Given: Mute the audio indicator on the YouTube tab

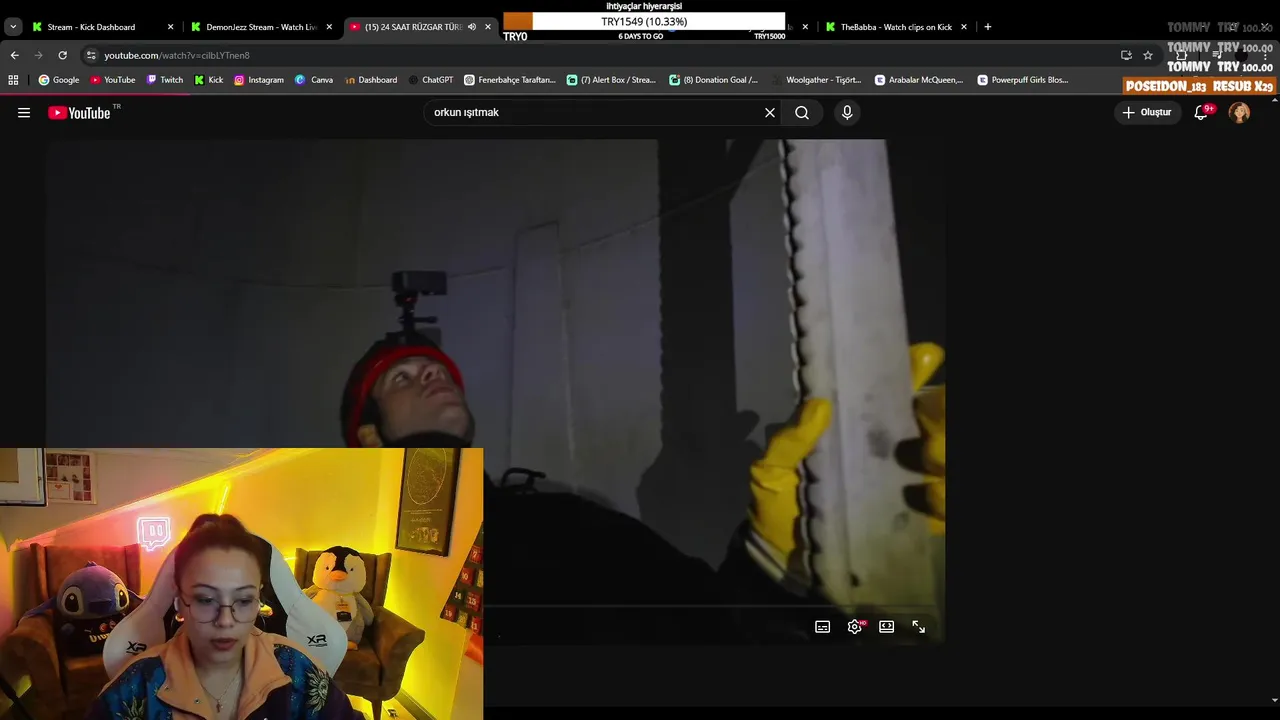Looking at the screenshot, I should pyautogui.click(x=472, y=27).
